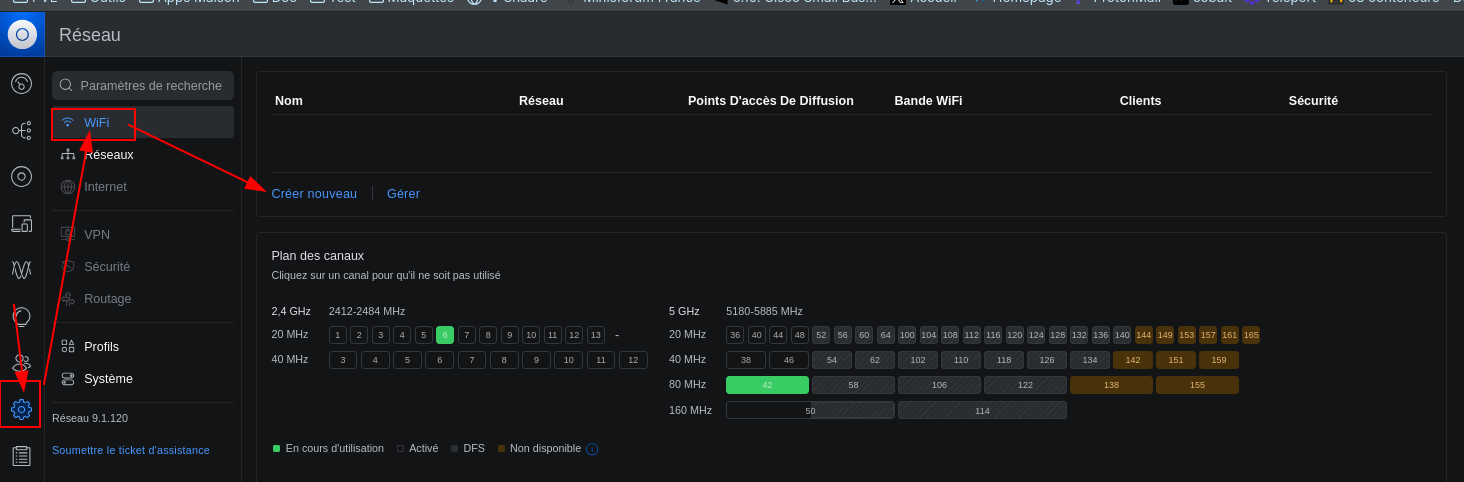
Task: Click the DFS legend entry
Action: pos(467,448)
